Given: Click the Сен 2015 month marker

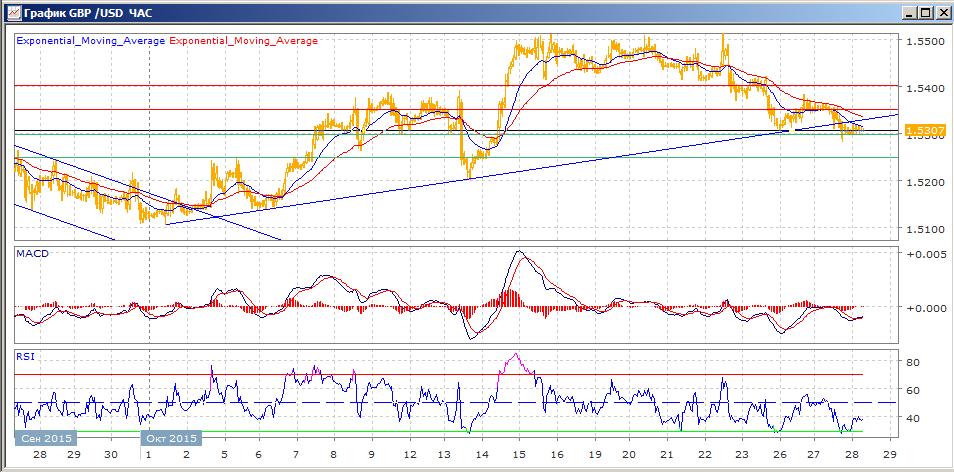Looking at the screenshot, I should coord(46,439).
